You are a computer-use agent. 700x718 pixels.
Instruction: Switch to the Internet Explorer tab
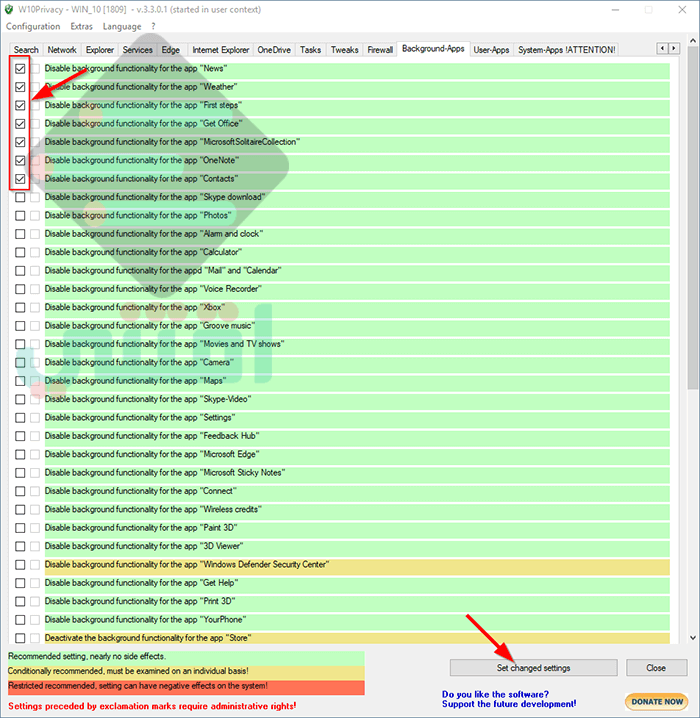click(221, 50)
